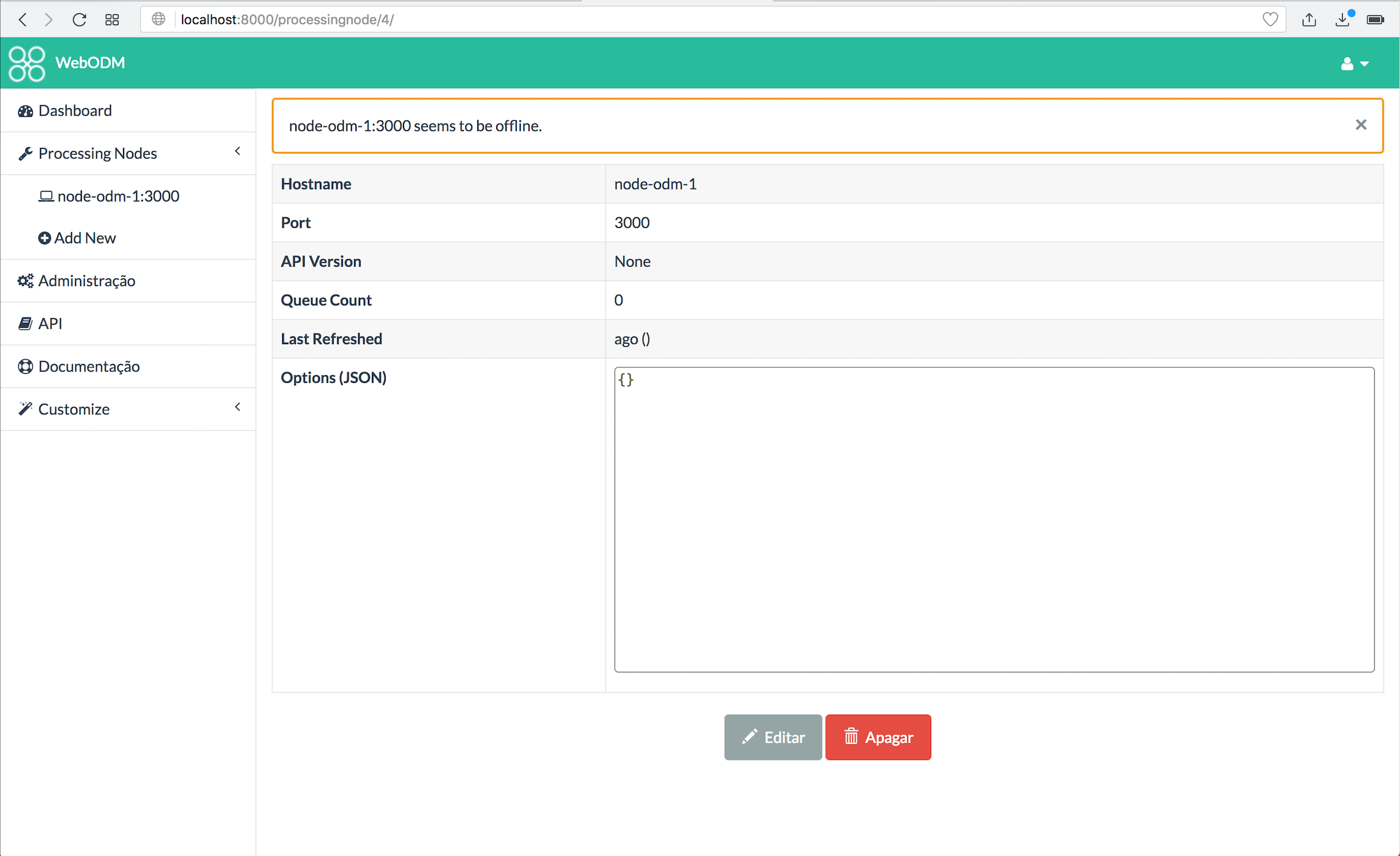Click the browser download icon with notification dot
The height and width of the screenshot is (856, 1400).
[1343, 19]
